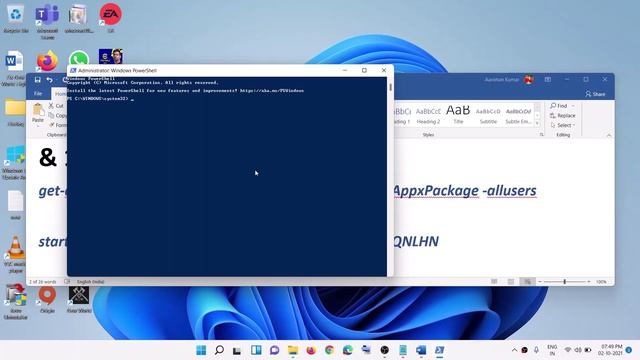Open File Explorer from the taskbar
The height and width of the screenshot is (360, 640).
click(293, 350)
